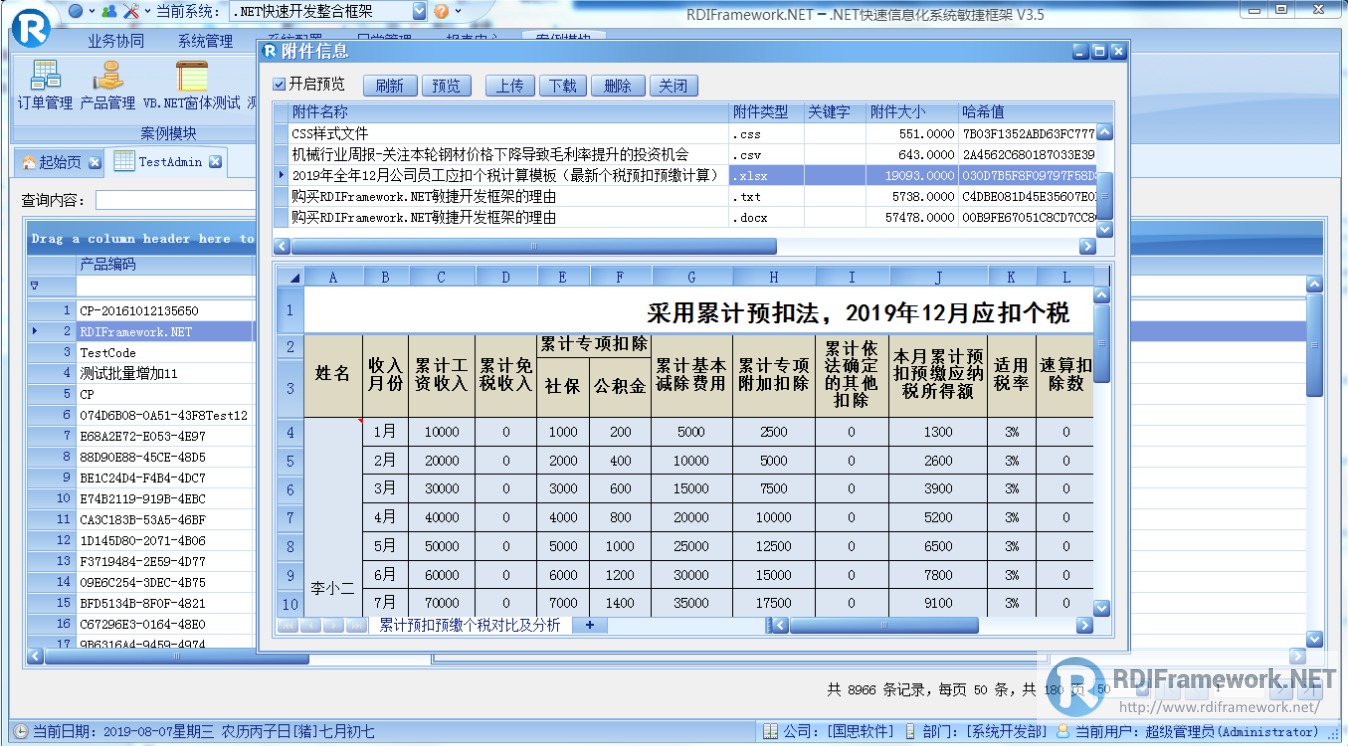Sort by 附件名称 column header
This screenshot has width=1348, height=746.
[509, 112]
